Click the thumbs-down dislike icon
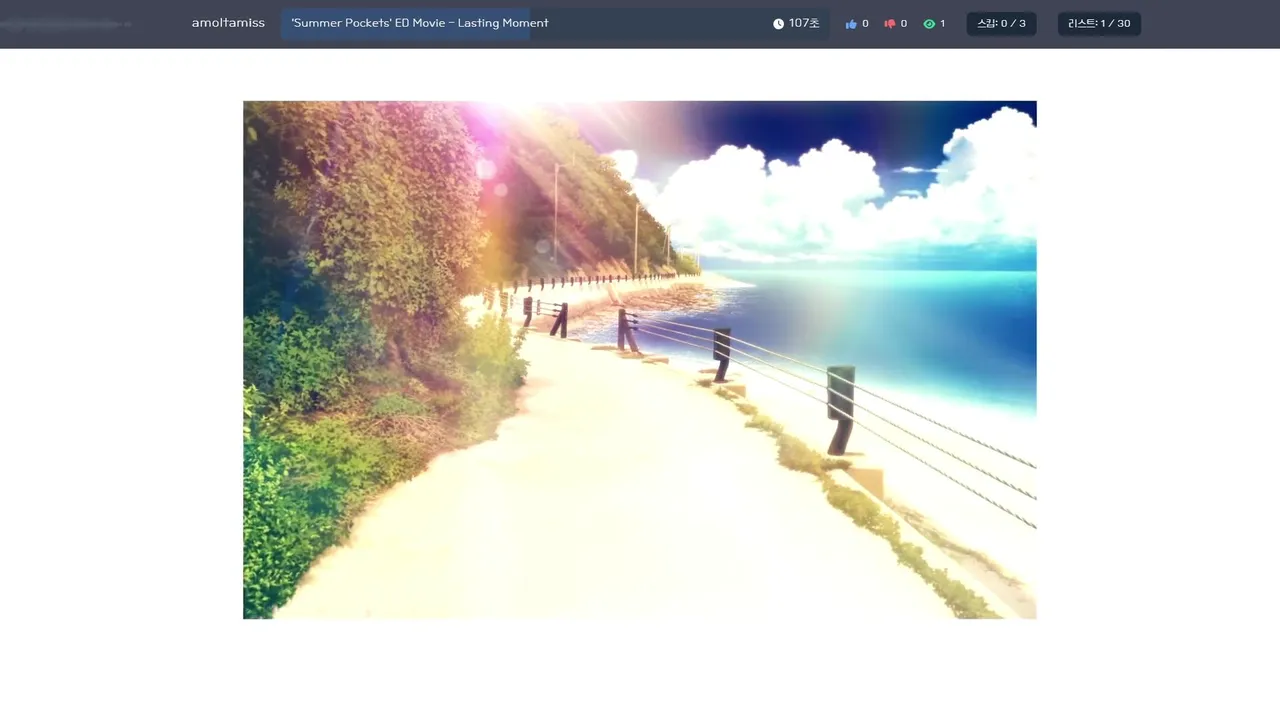Viewport: 1280px width, 720px height. [890, 24]
